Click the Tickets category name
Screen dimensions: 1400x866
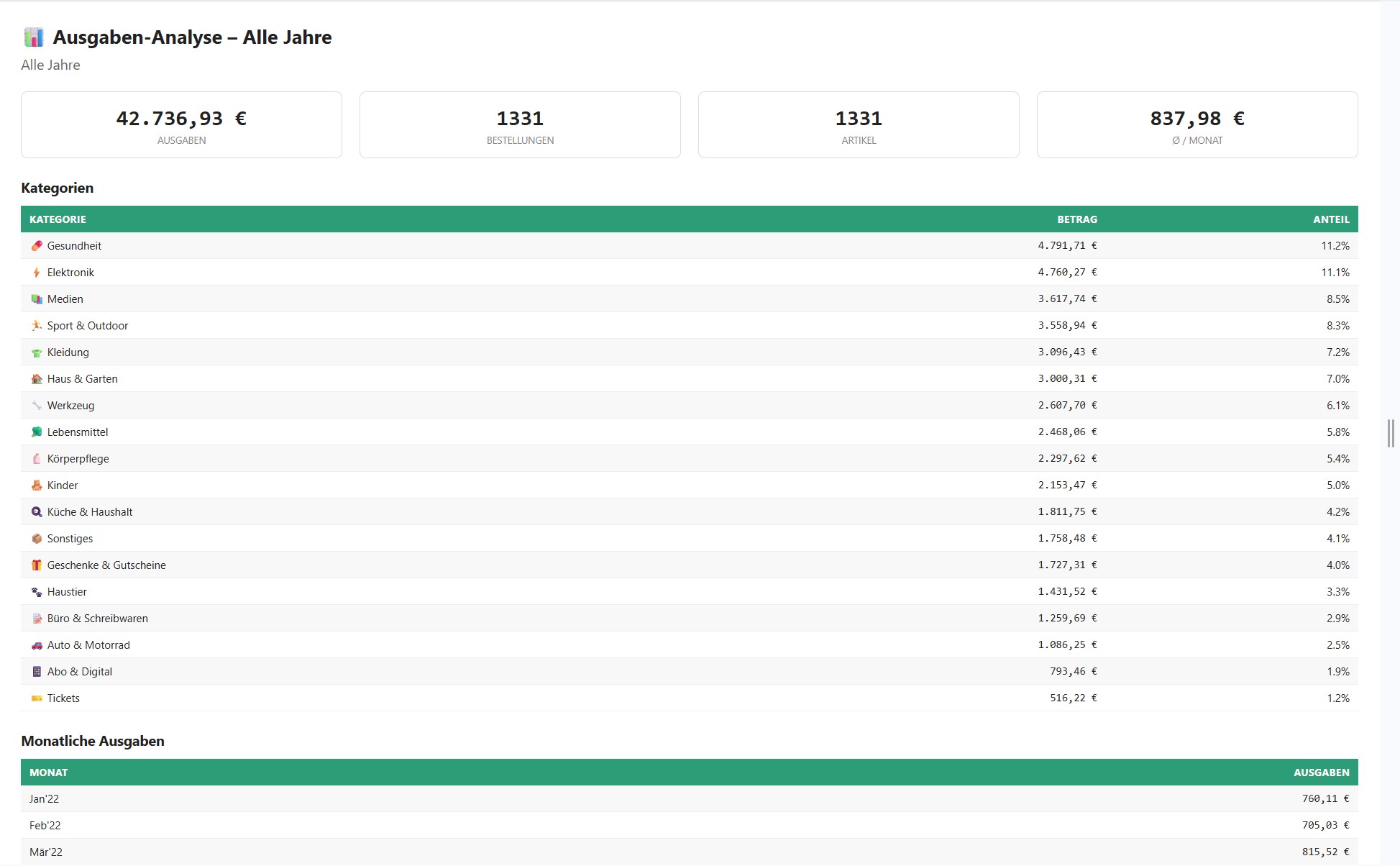(63, 698)
